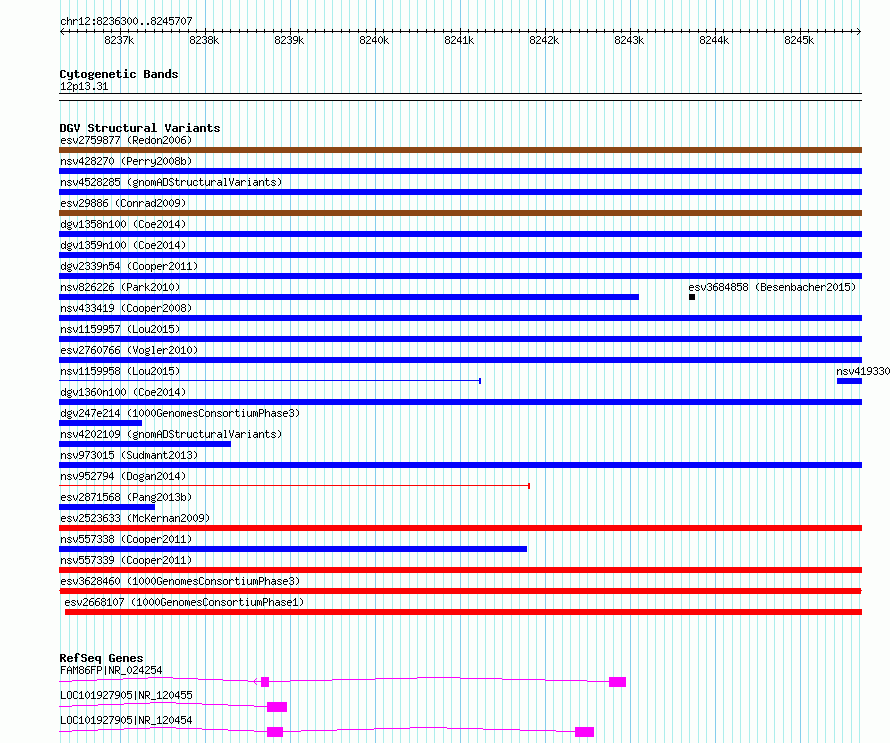The height and width of the screenshot is (743, 890).
Task: Click the chr12:8236300..8245707 coordinates label
Action: [126, 22]
